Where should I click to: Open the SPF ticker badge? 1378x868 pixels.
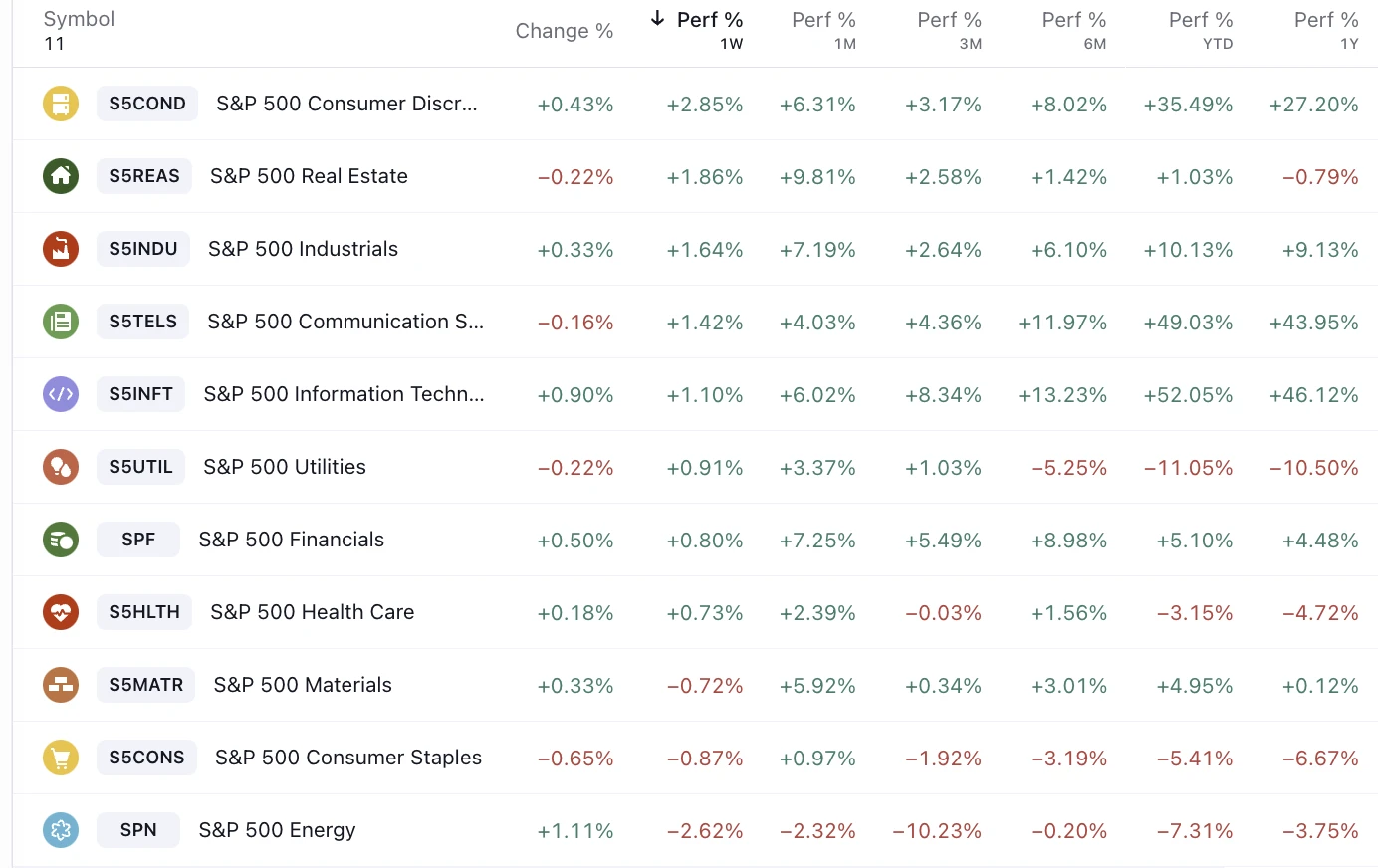[138, 540]
